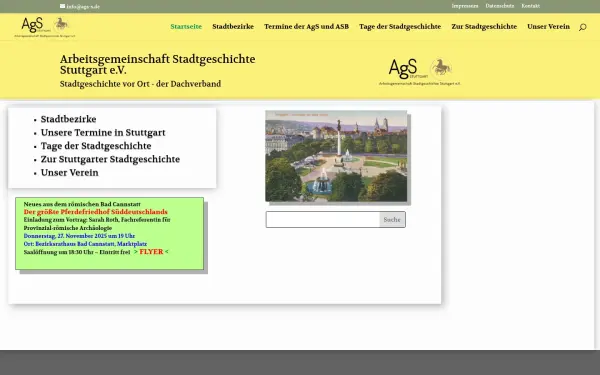Open the Stadtbezirke navigation menu item

(x=233, y=26)
